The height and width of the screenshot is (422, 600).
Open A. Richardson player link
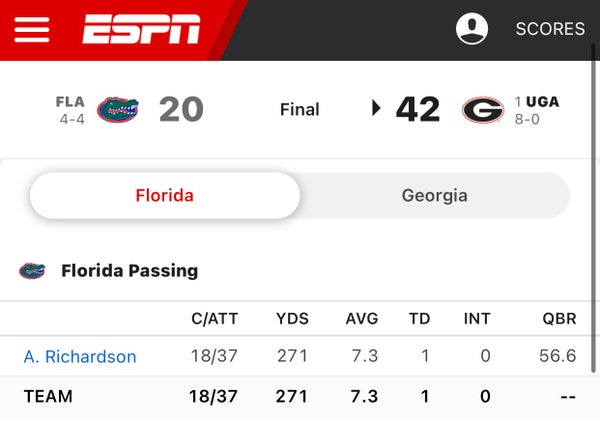pyautogui.click(x=80, y=357)
